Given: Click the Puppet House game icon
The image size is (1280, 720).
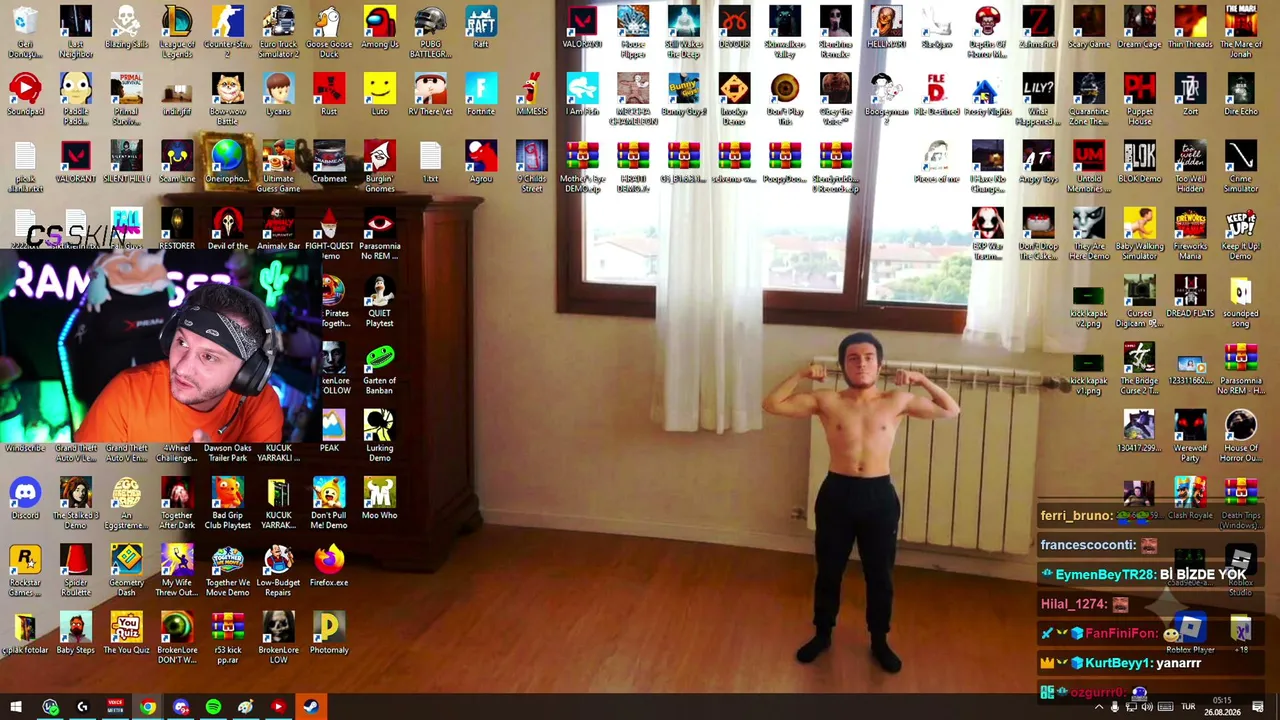Looking at the screenshot, I should [1139, 99].
